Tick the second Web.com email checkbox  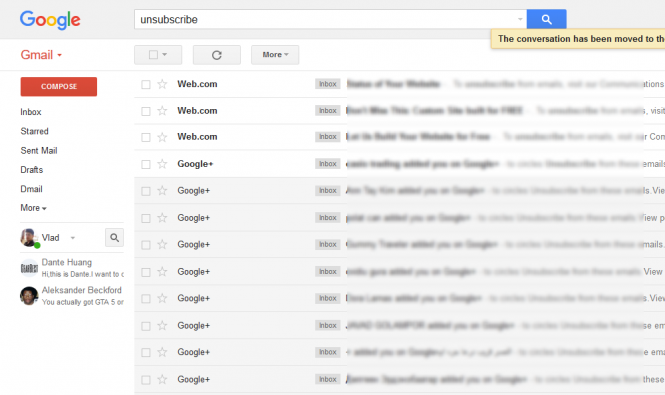coord(145,111)
